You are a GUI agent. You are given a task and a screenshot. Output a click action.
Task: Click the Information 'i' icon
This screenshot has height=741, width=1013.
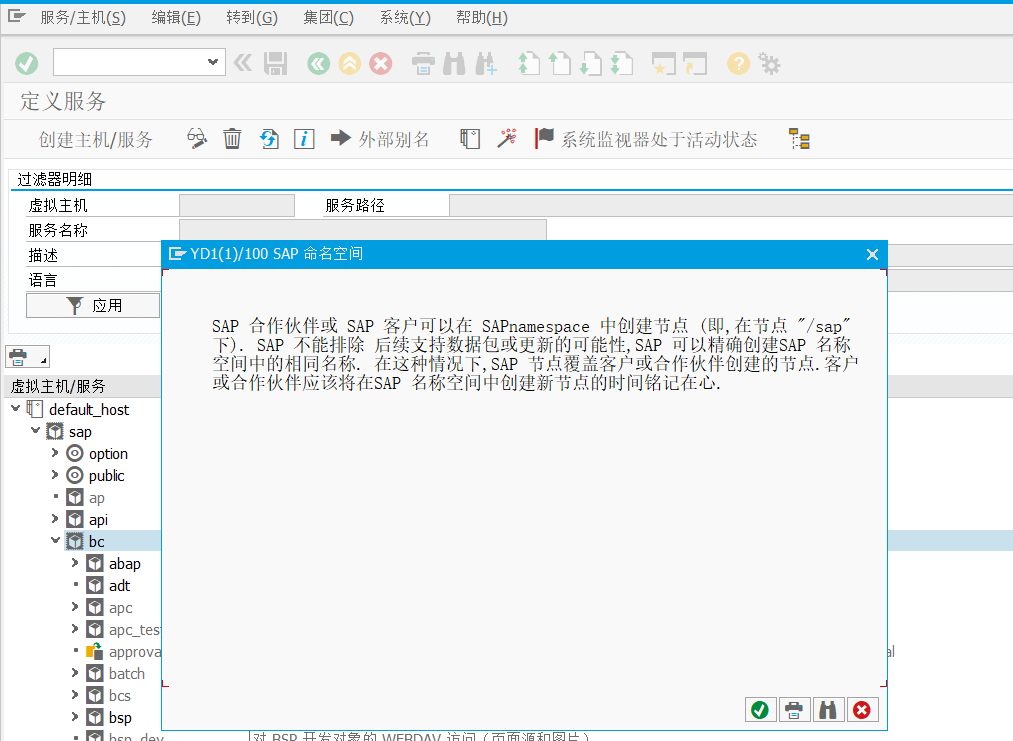304,138
